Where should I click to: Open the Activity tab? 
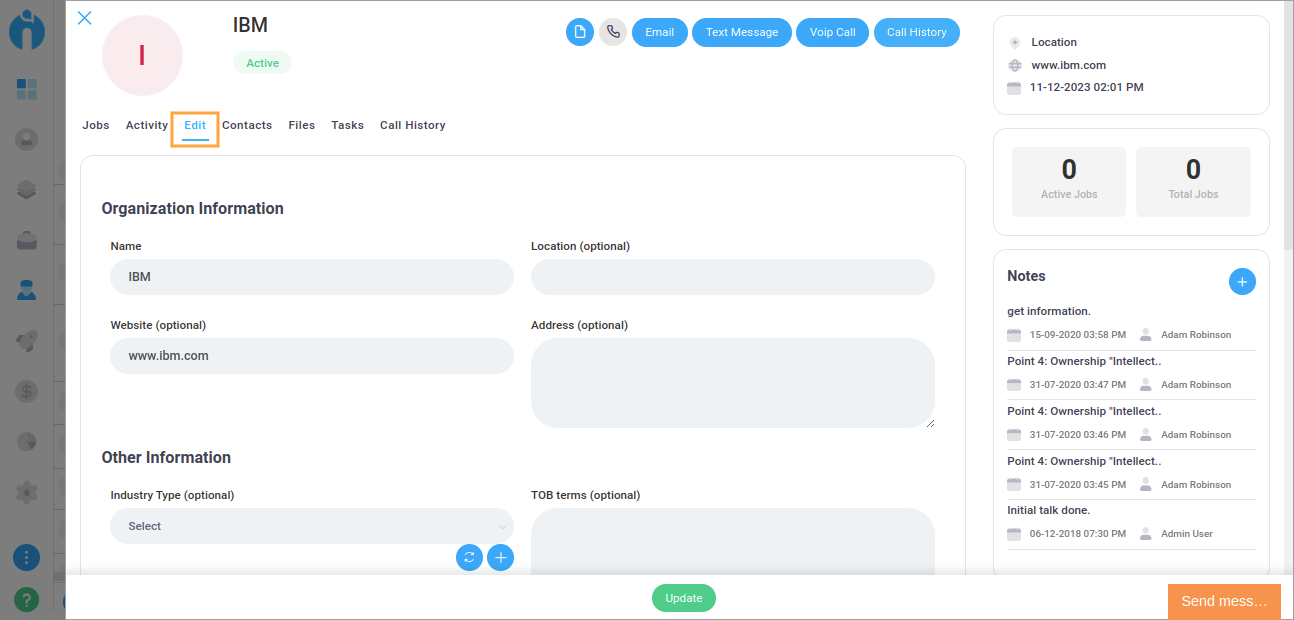click(x=146, y=125)
